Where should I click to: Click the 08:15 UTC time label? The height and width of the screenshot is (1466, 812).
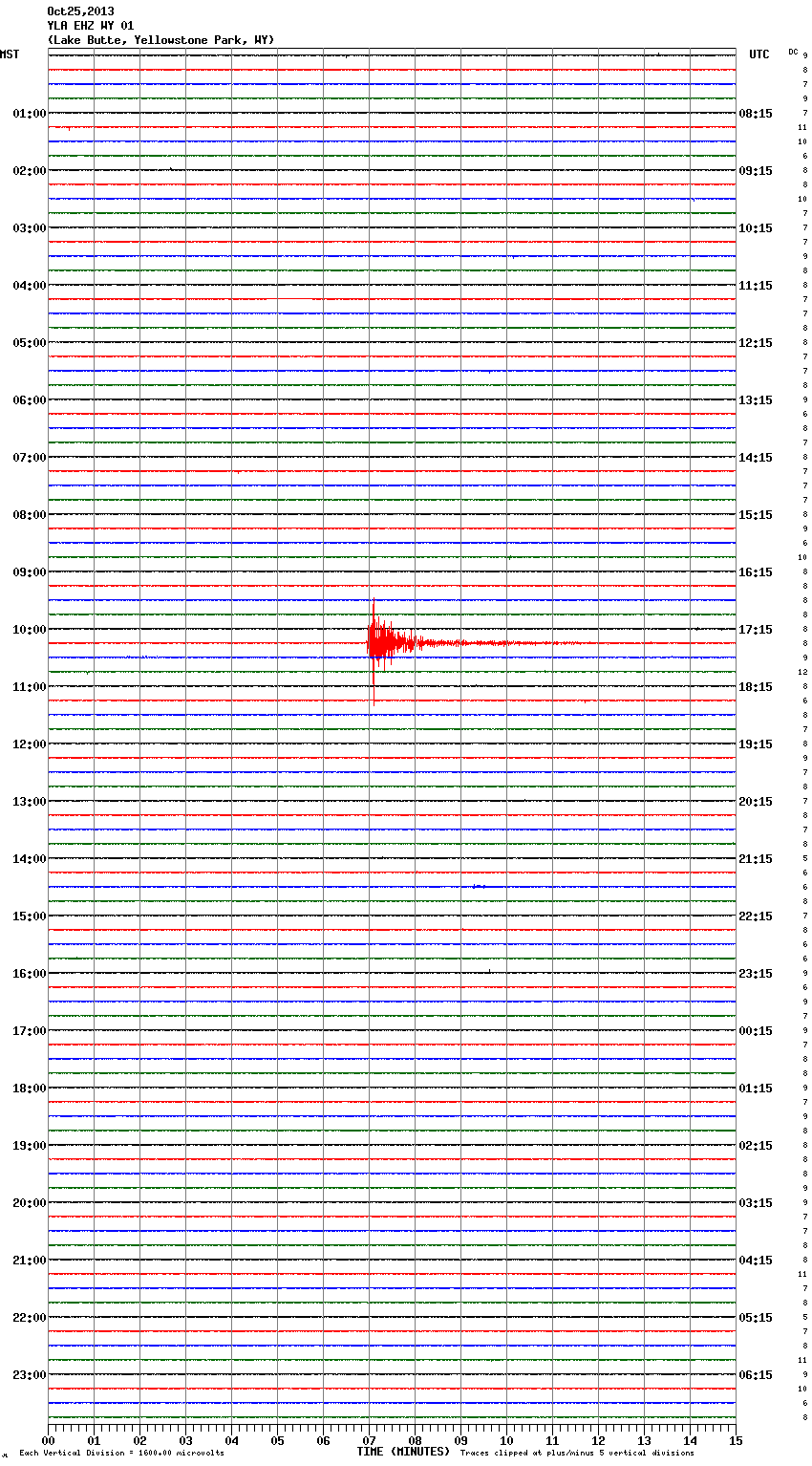[756, 114]
